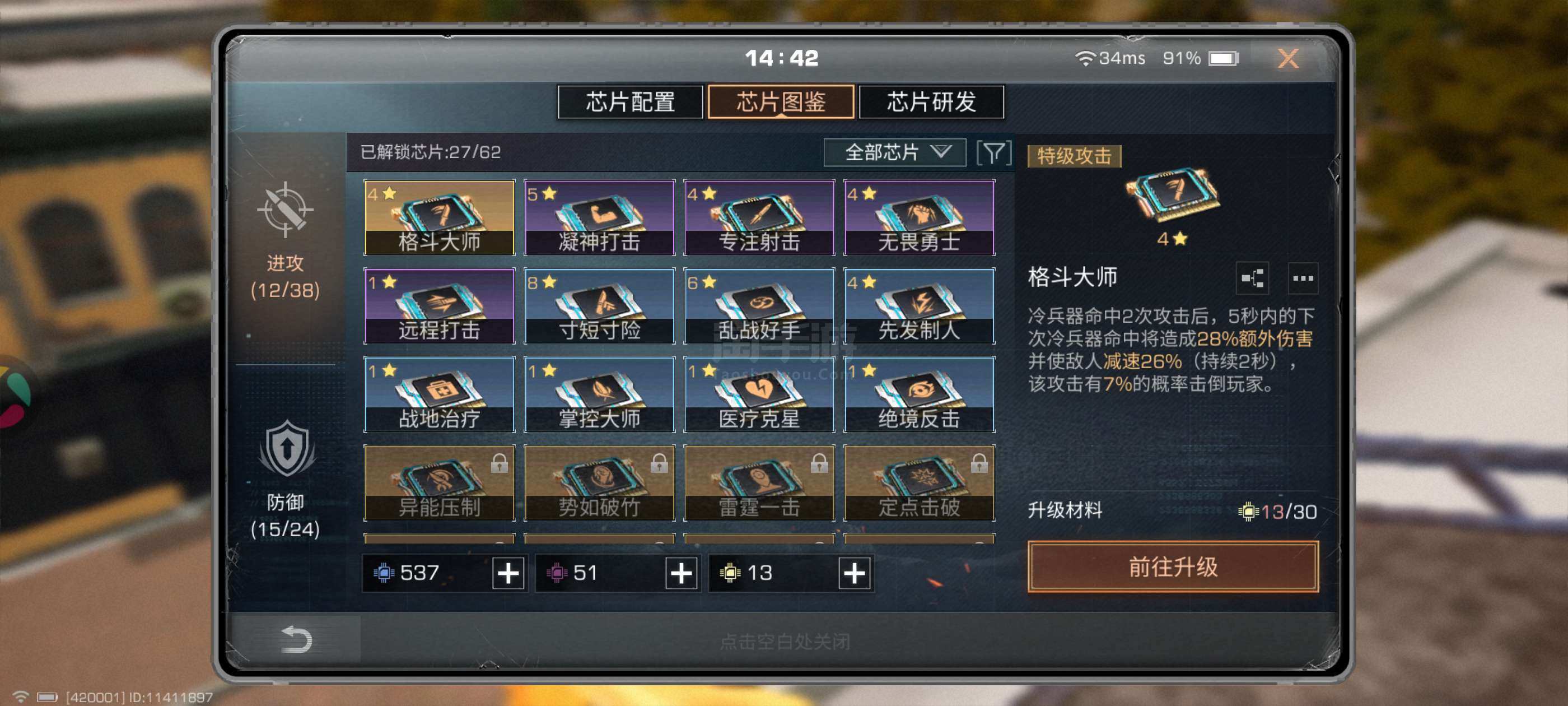This screenshot has width=1568, height=706.
Task: Click the share tree icon beside 格斗大师
Action: coord(1252,278)
